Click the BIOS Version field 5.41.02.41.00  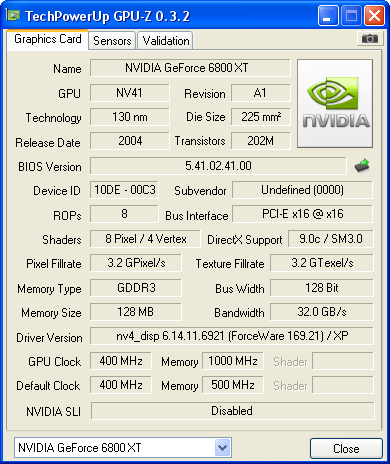(x=218, y=166)
